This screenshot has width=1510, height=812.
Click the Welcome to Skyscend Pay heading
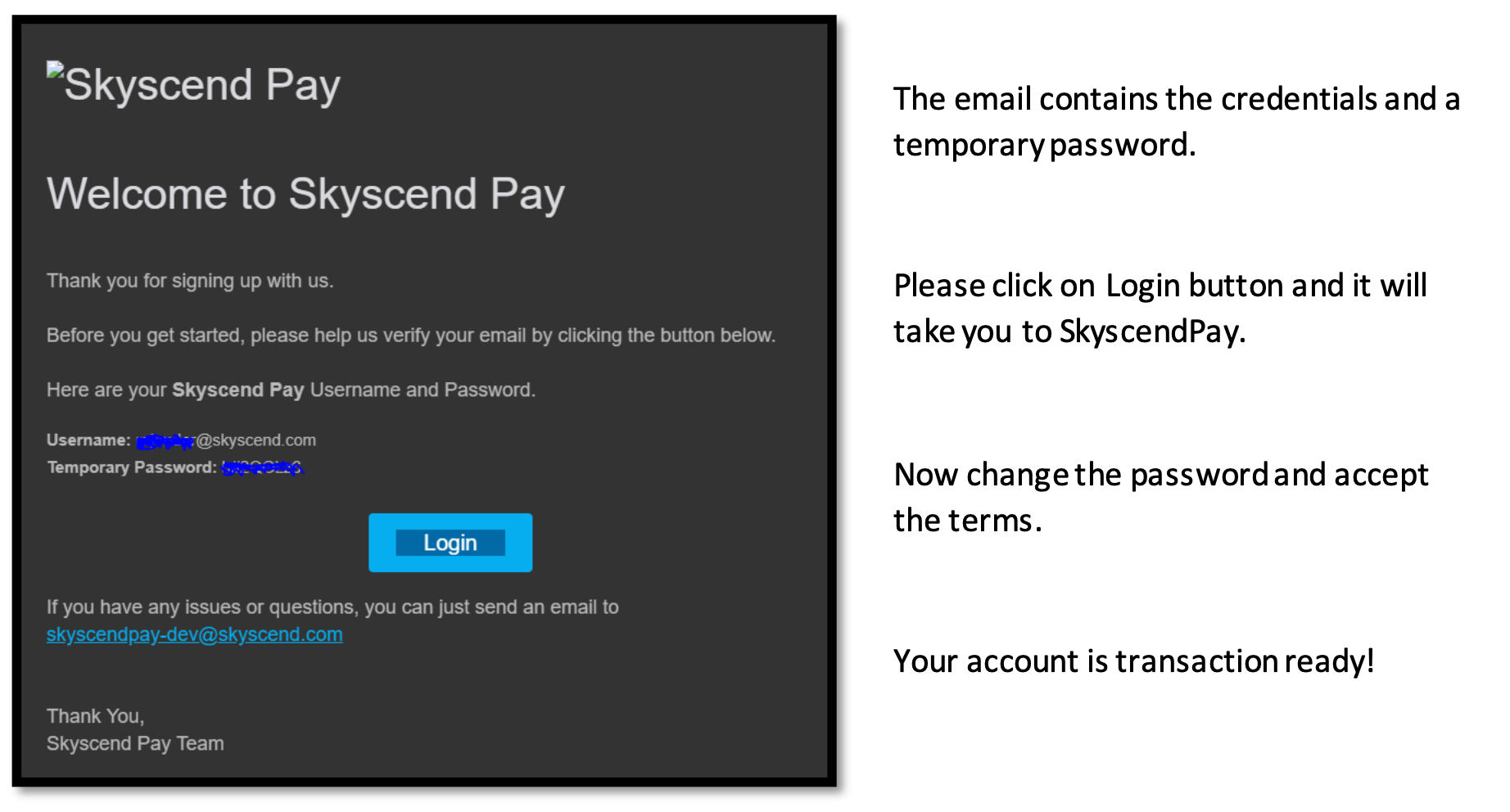click(x=305, y=195)
